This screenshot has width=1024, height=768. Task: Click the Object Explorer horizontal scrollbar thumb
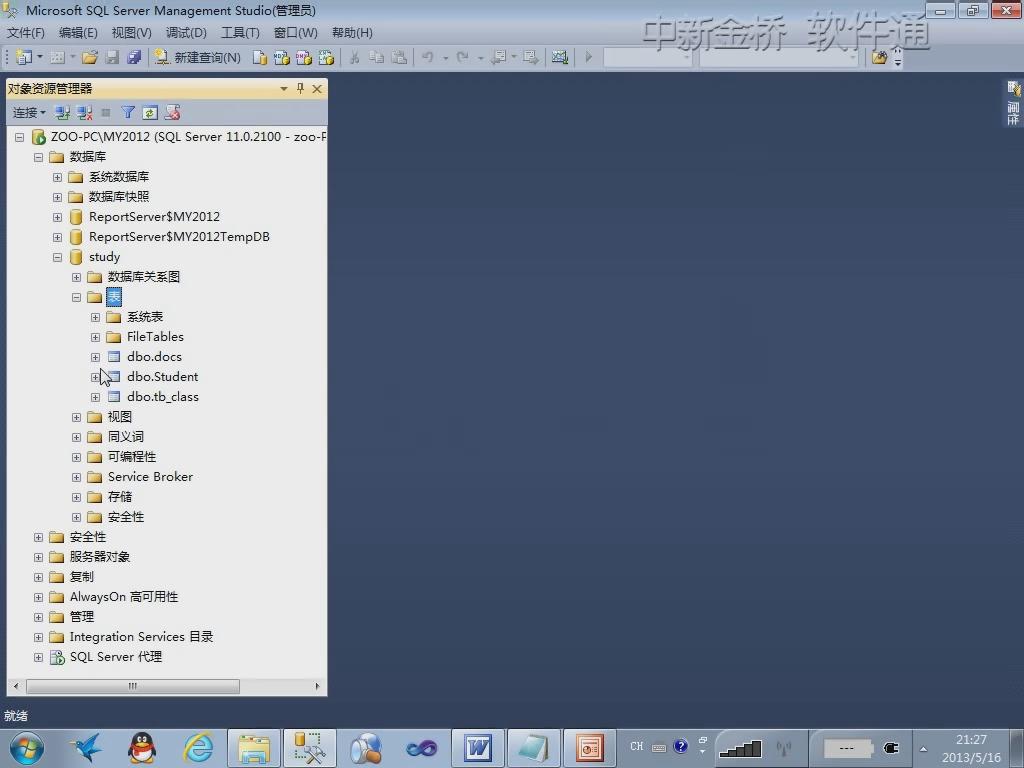point(133,686)
